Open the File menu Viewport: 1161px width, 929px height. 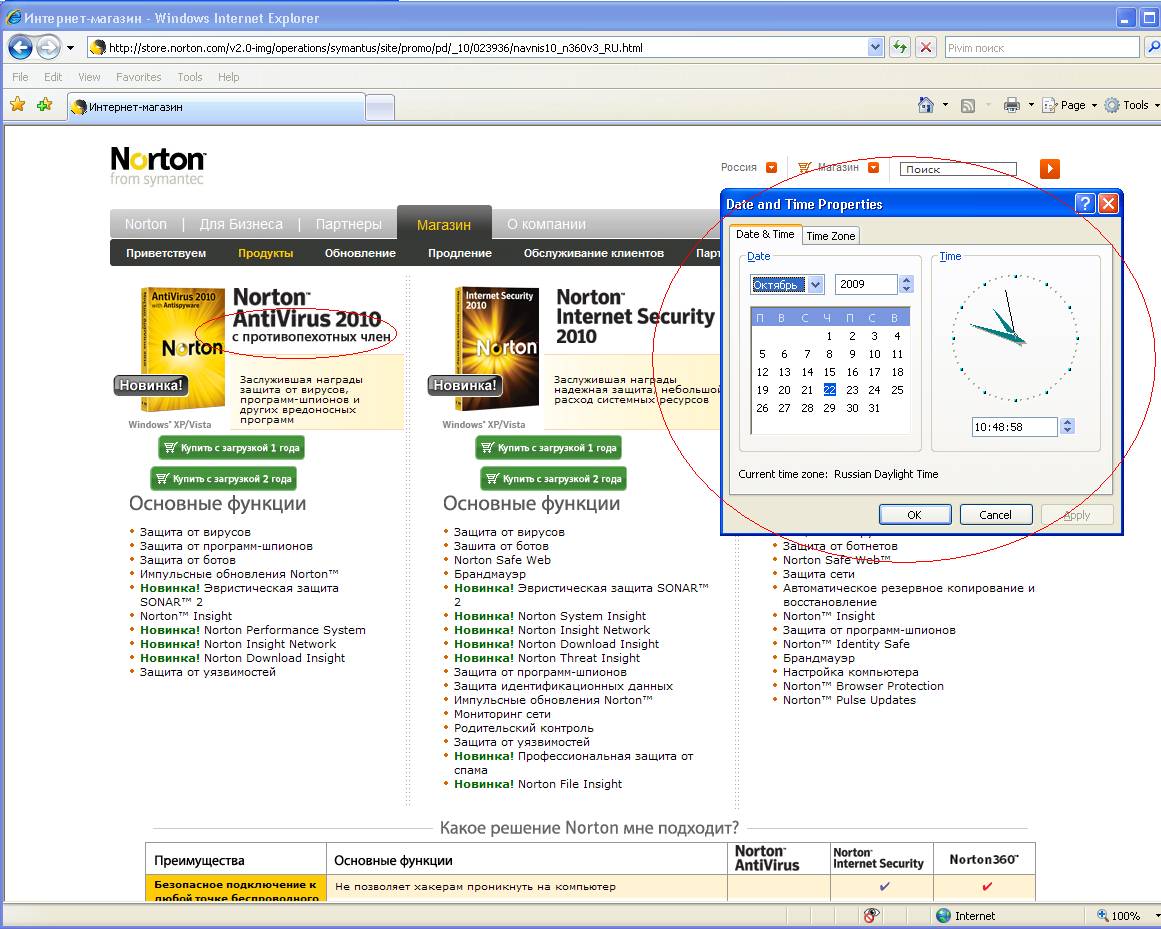pos(20,77)
